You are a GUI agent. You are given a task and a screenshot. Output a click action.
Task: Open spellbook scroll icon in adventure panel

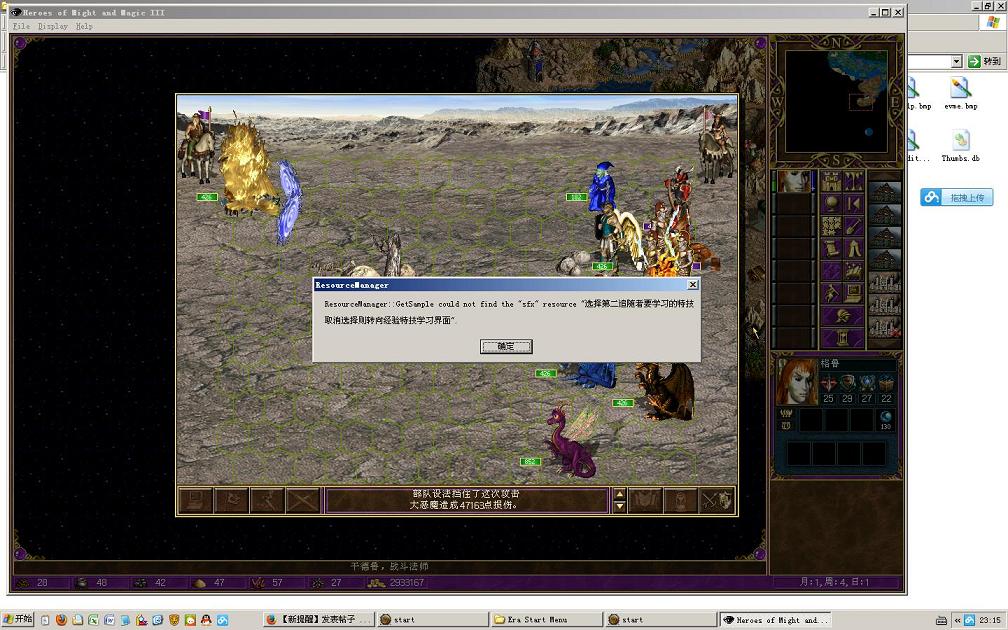point(831,249)
